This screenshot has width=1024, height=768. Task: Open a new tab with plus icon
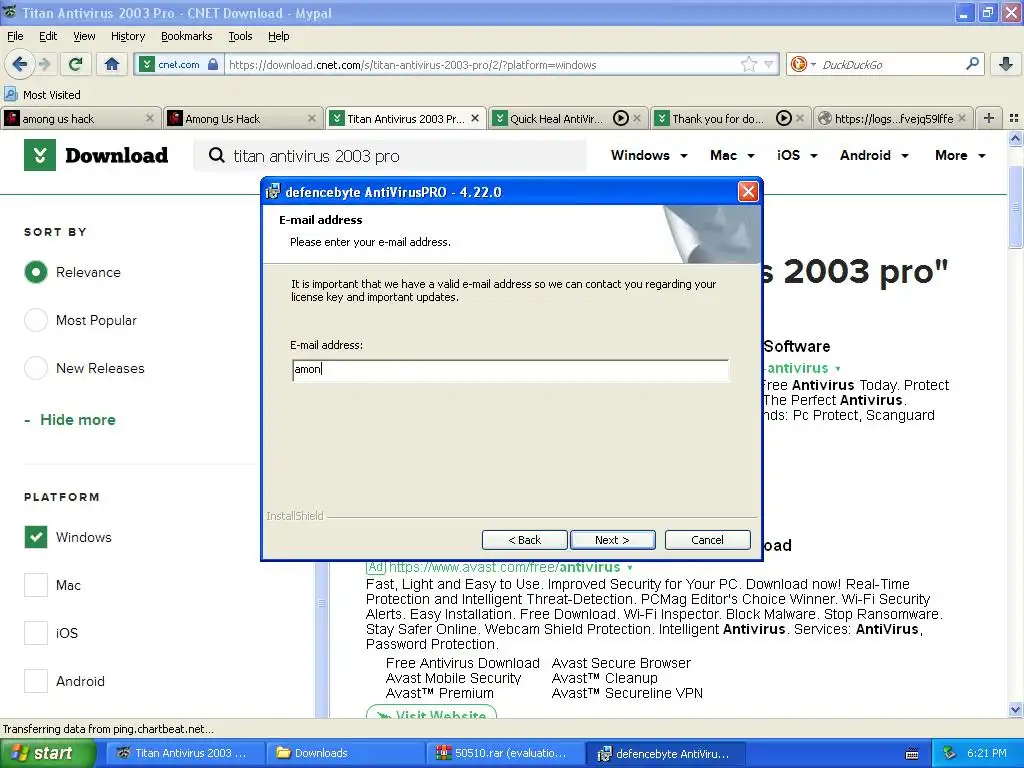(x=989, y=118)
